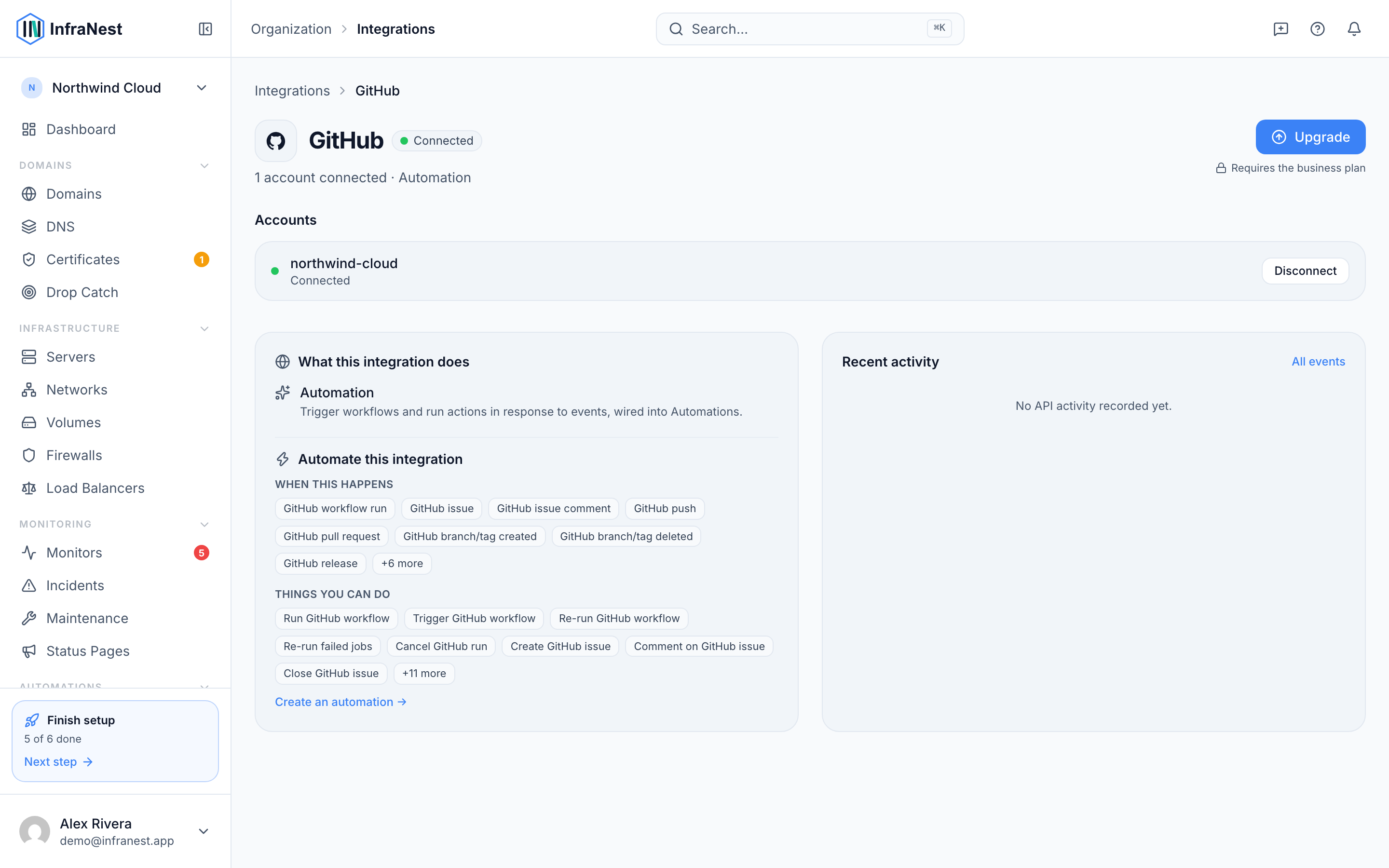
Task: Click the Load Balancers scale icon
Action: tap(29, 488)
